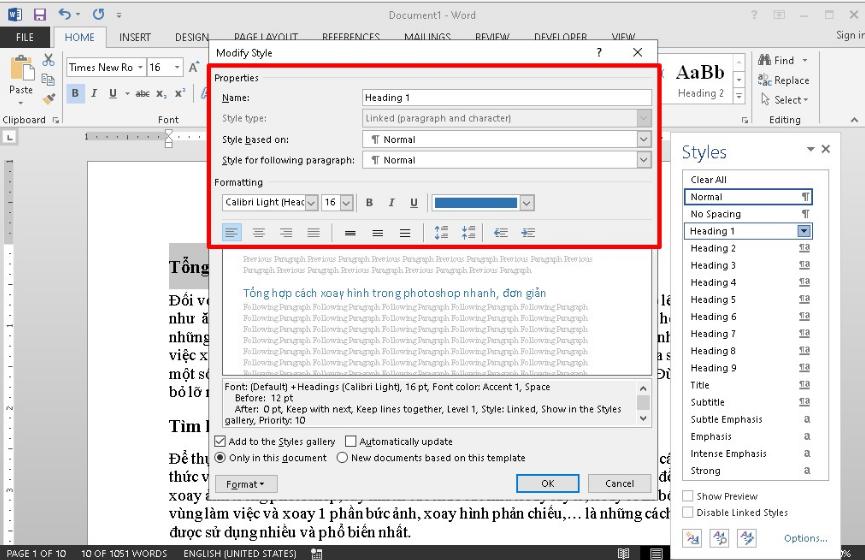Viewport: 865px width, 560px height.
Task: Open the INSERT ribbon tab
Action: [135, 37]
